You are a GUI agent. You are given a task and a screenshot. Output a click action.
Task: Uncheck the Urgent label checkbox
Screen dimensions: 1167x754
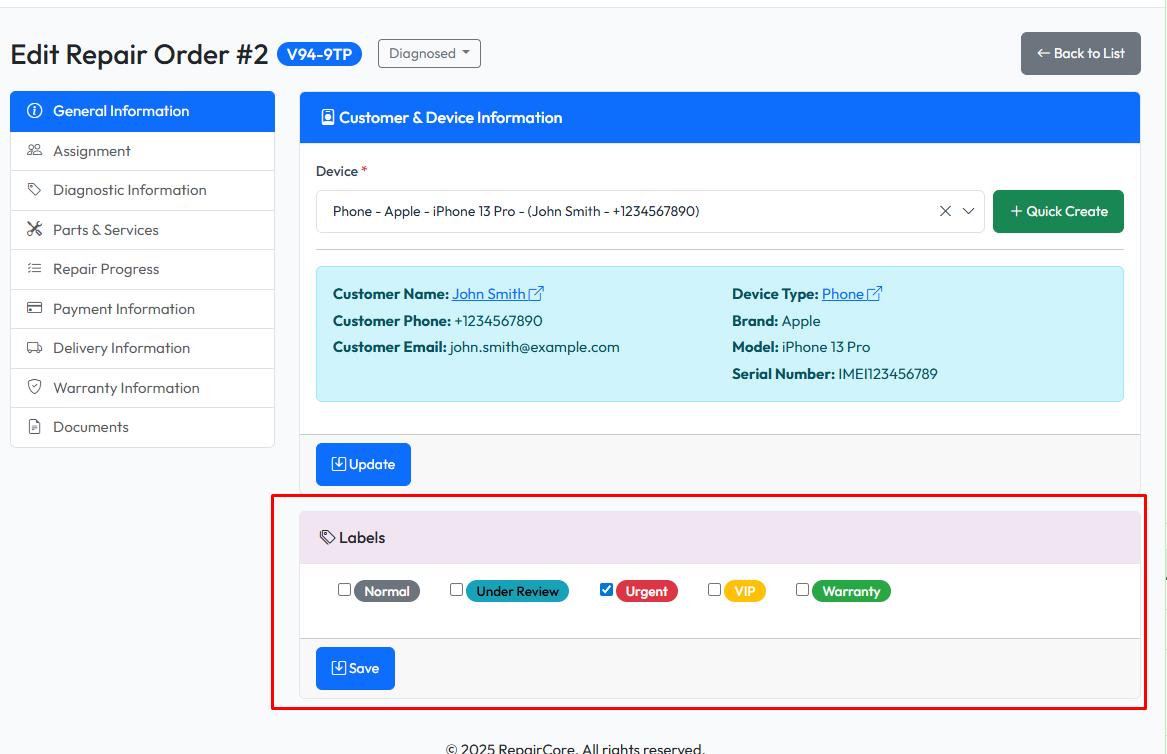(x=606, y=590)
